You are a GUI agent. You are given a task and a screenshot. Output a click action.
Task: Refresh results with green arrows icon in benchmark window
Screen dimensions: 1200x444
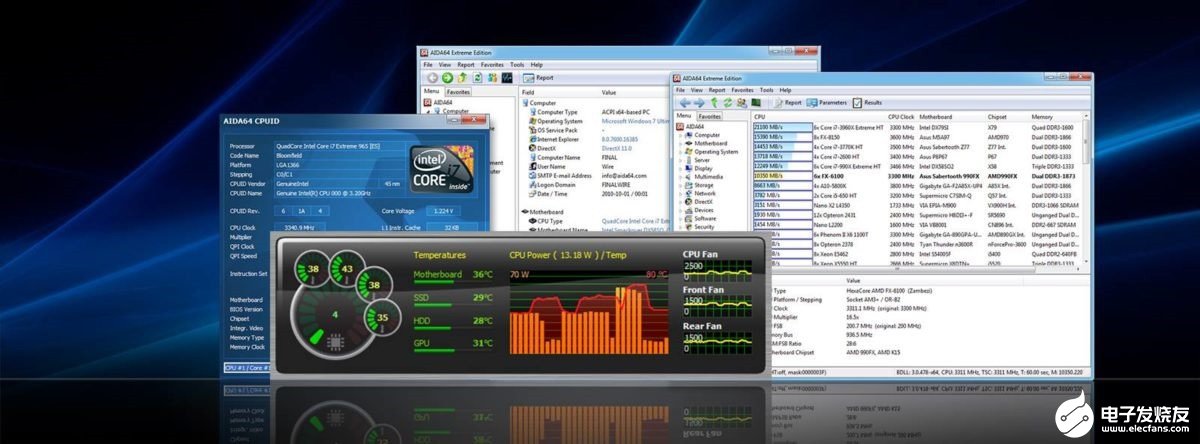[728, 102]
